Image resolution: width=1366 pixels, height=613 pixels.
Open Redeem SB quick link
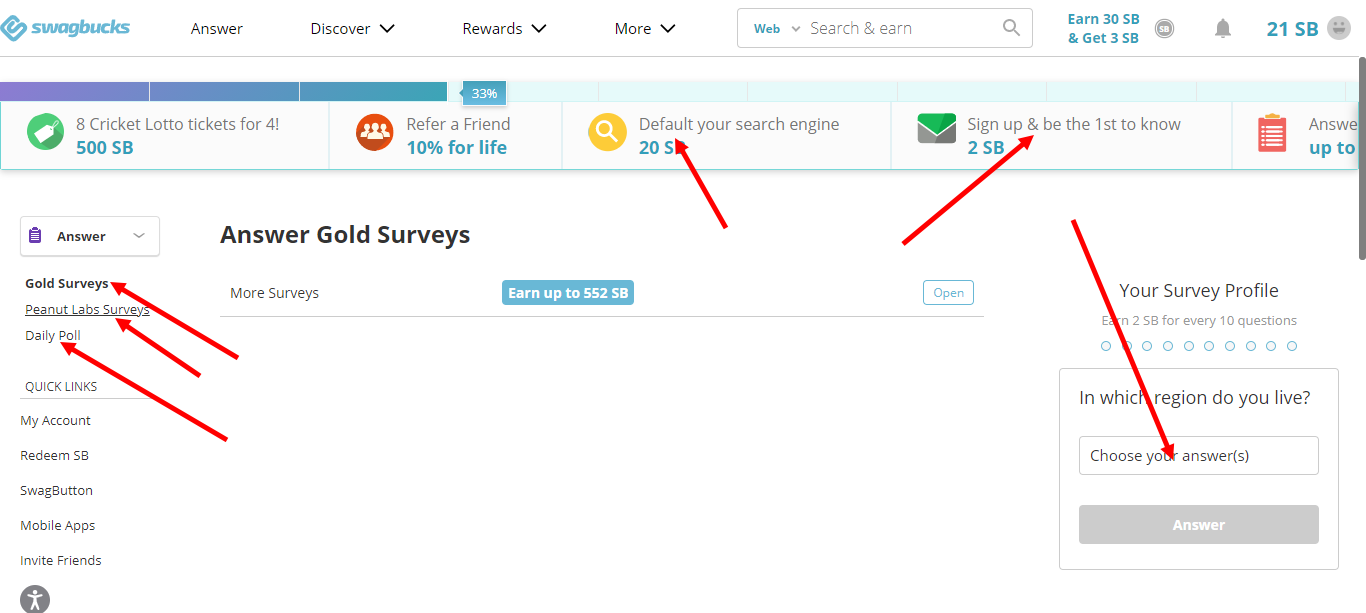tap(54, 456)
